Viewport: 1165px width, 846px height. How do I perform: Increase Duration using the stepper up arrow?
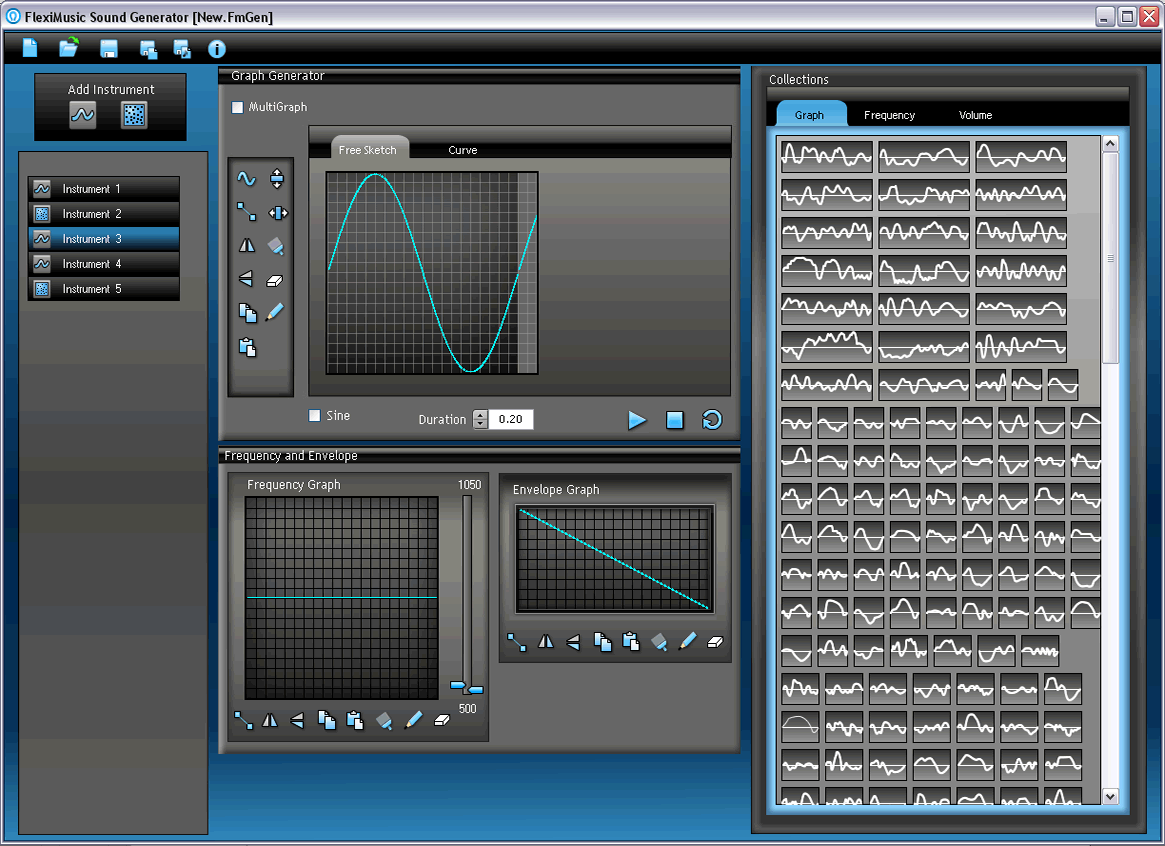[x=480, y=415]
